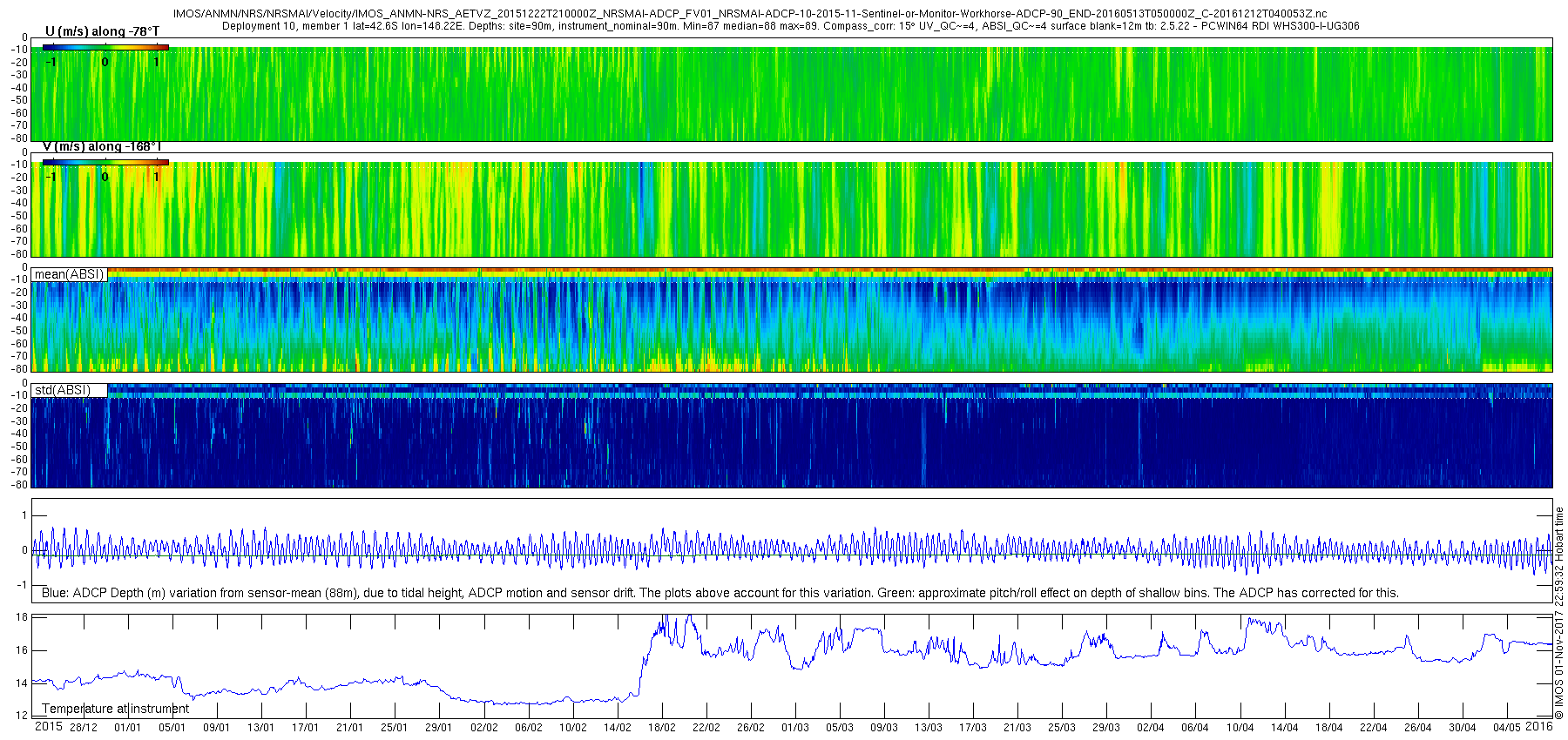Select the 'V (m/s) along -168°T' label

pos(101,146)
